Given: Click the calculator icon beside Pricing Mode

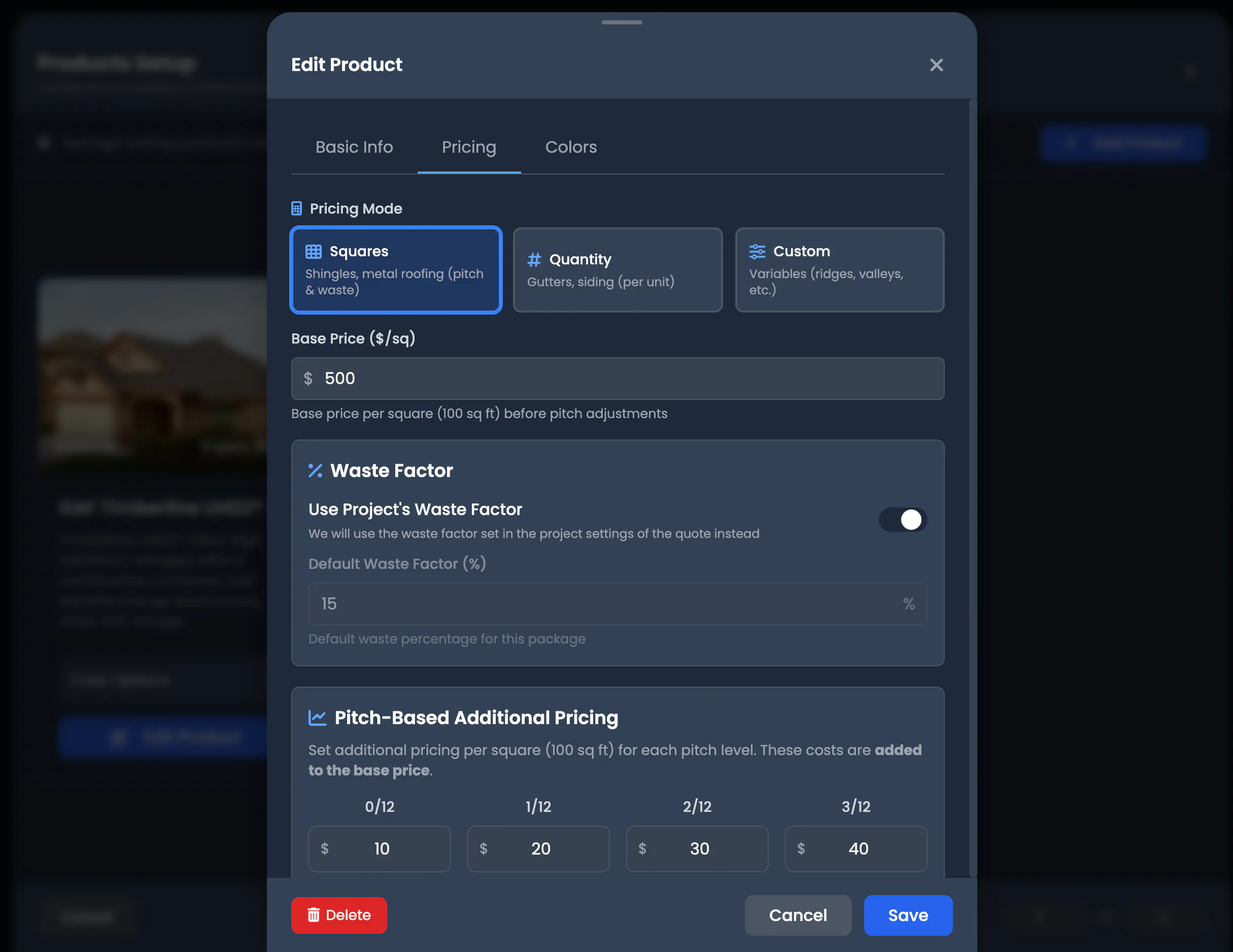Looking at the screenshot, I should pos(296,209).
